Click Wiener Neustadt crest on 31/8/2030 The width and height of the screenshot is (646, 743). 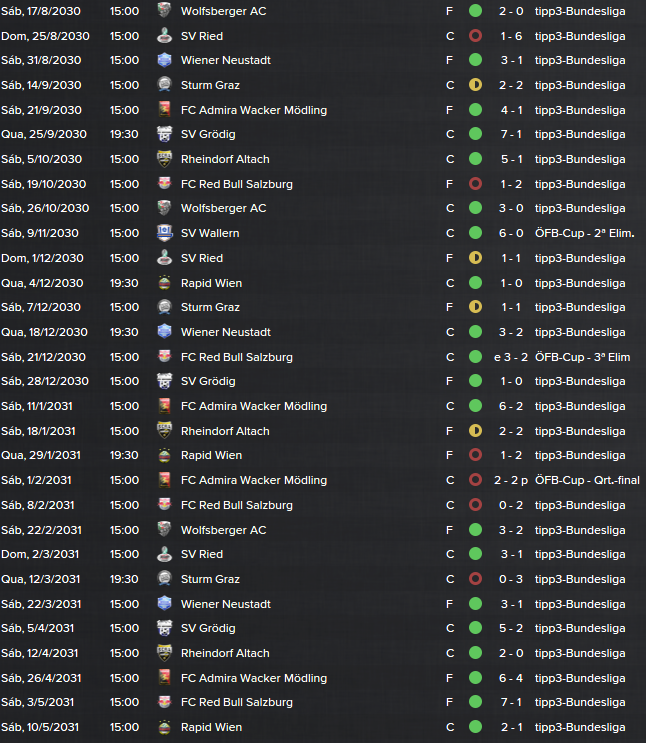[164, 60]
